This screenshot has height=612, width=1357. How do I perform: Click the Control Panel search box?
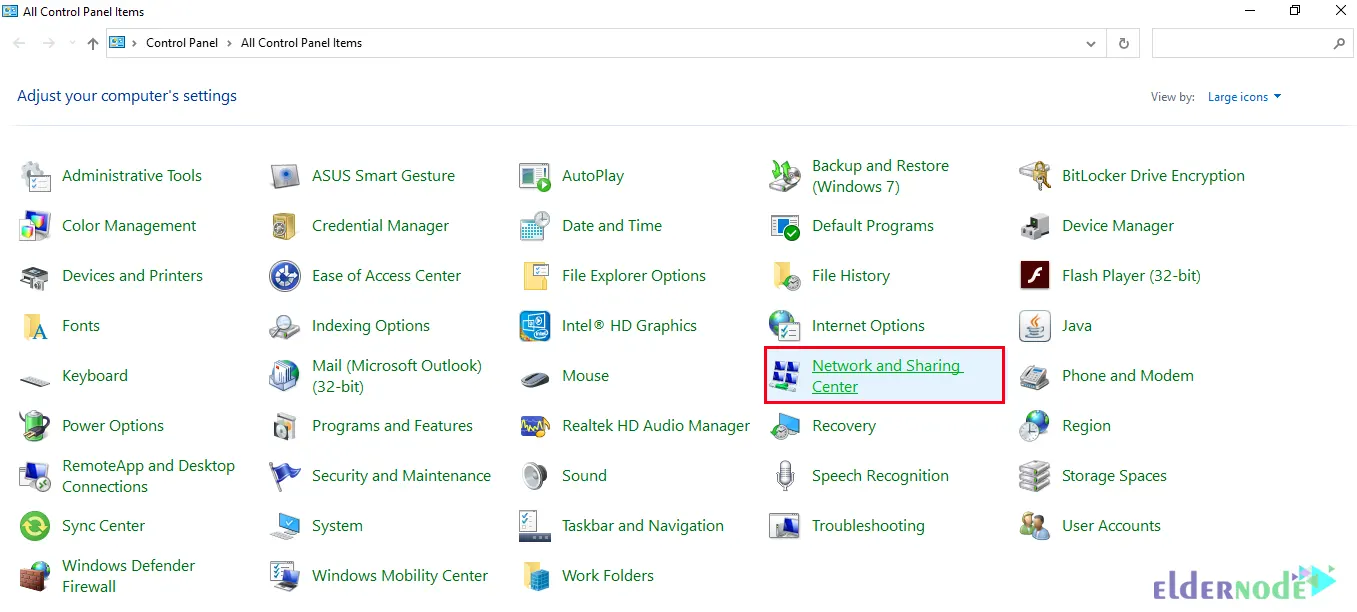click(1240, 43)
